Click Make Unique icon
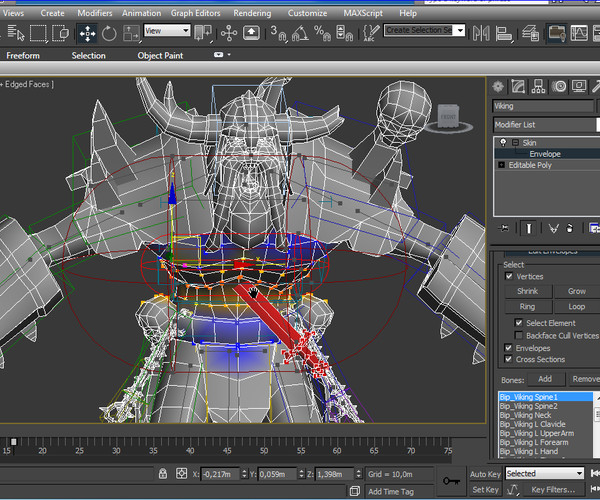 (553, 228)
